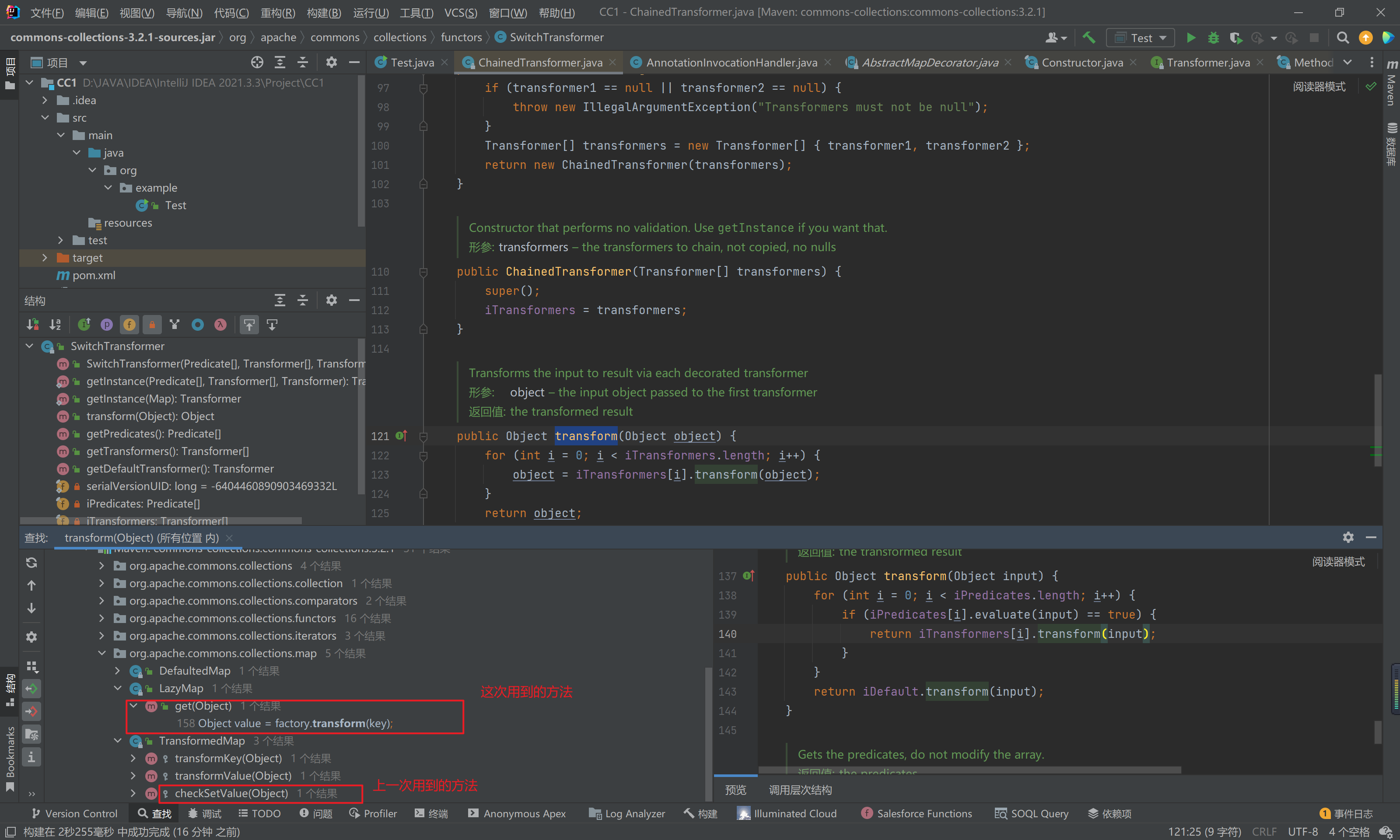
Task: Toggle show fields filter in Structure
Action: tap(129, 324)
